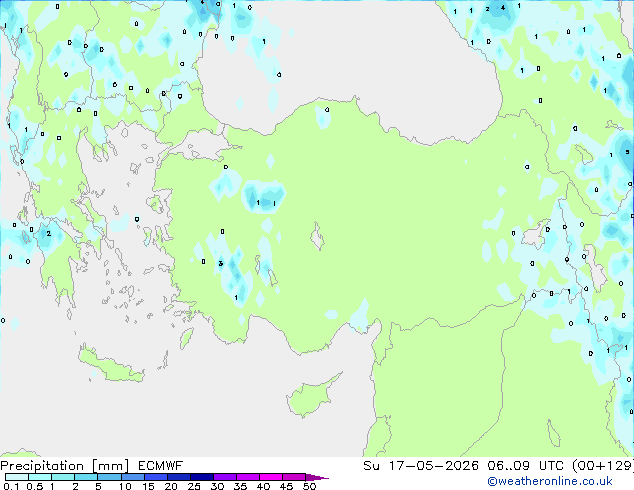Click the '25' legend scale label
Screen dimensions: 634x490
click(194, 486)
